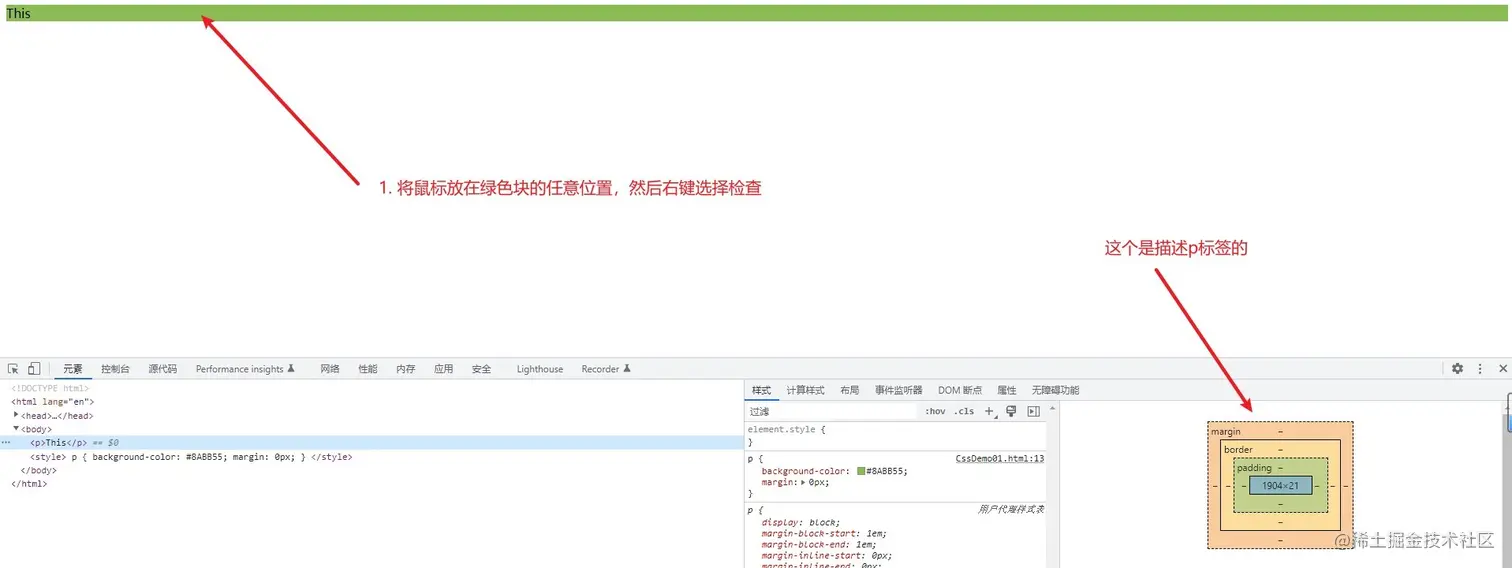Click margin-block-end: 1em declaration
1512x568 pixels.
pos(819,545)
